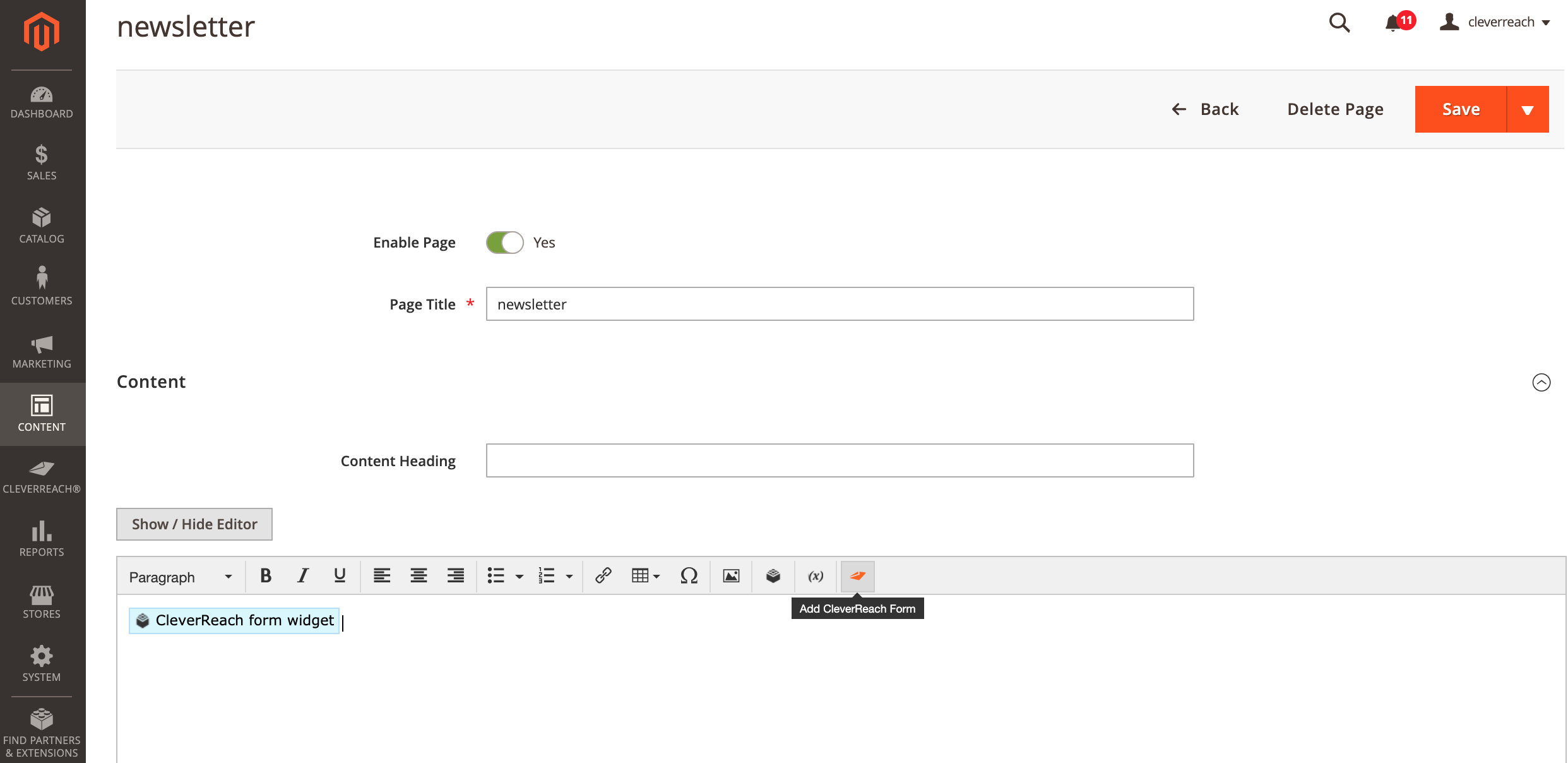The height and width of the screenshot is (763, 1568).
Task: Click the special character omega icon
Action: (x=689, y=576)
